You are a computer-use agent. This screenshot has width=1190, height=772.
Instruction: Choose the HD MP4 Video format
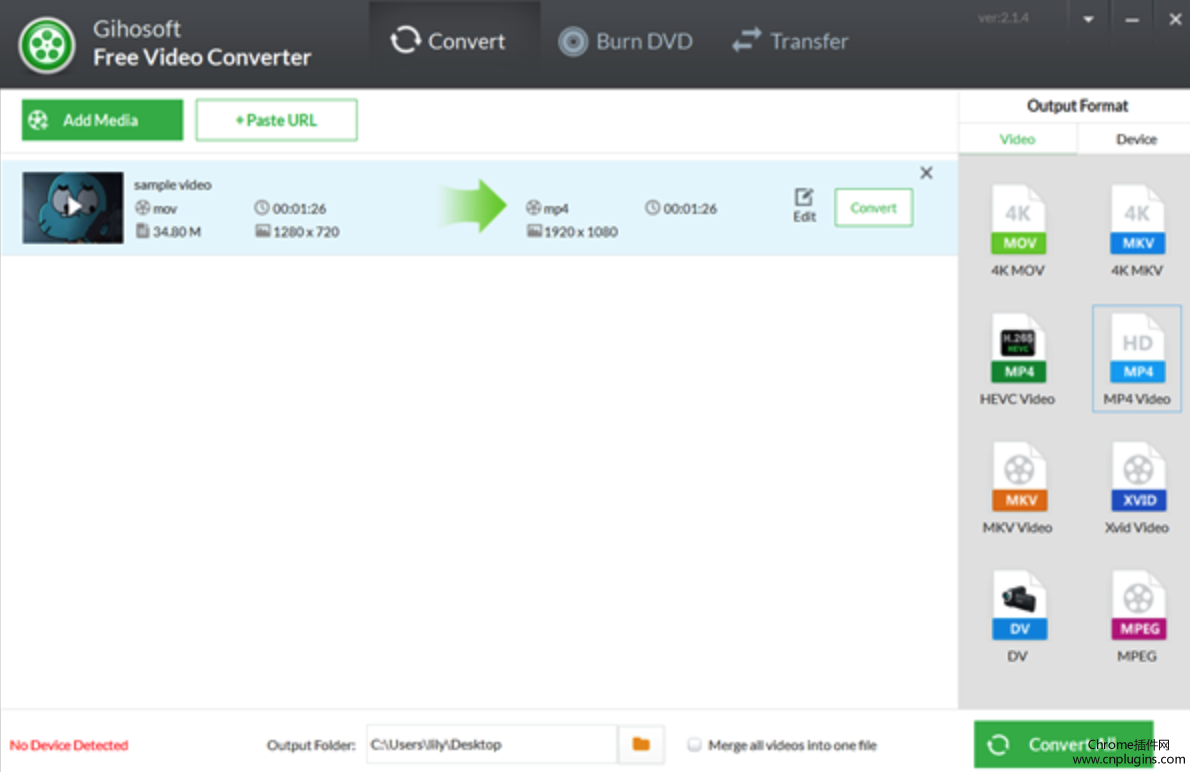[x=1136, y=359]
